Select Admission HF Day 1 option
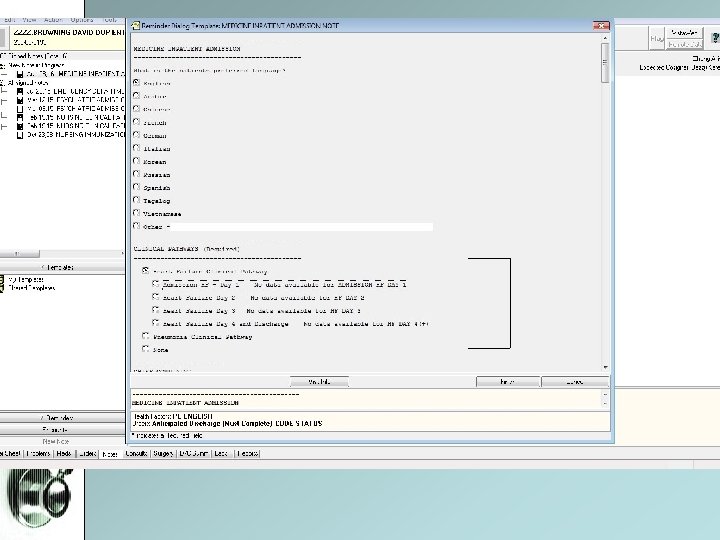Screen dimensions: 720x540 point(156,284)
